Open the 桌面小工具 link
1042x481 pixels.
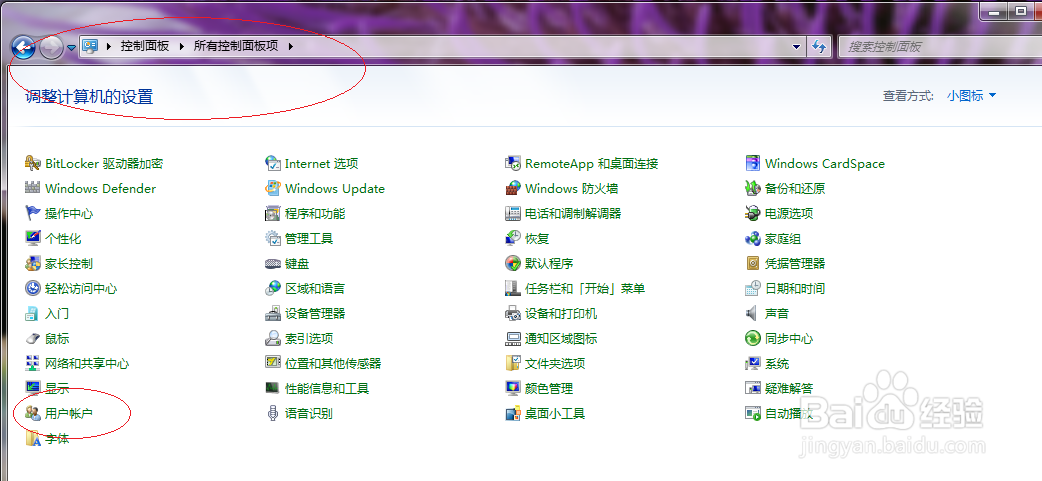click(x=555, y=413)
